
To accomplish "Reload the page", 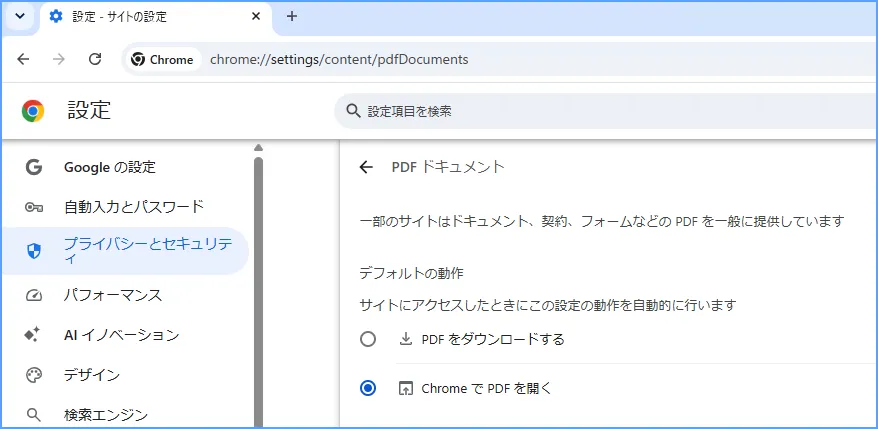I will point(95,59).
